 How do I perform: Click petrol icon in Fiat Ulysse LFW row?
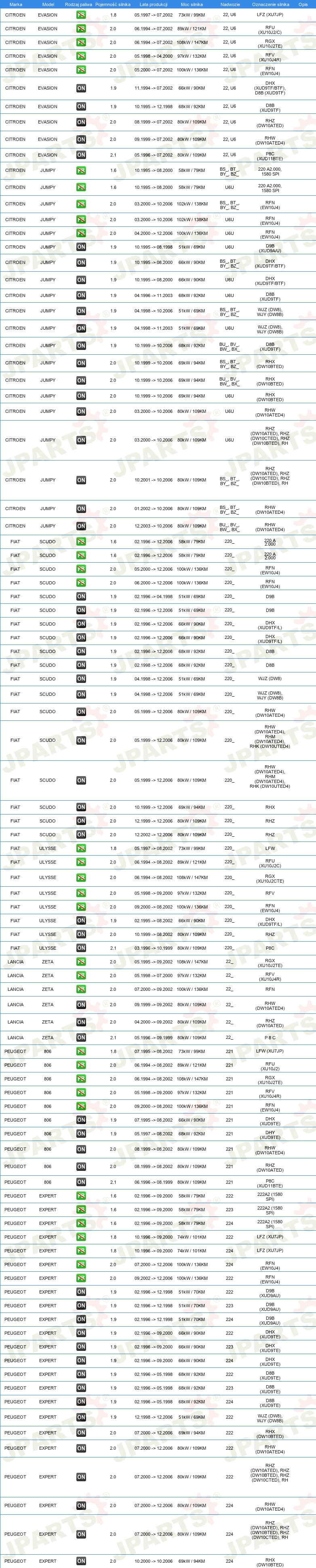[x=81, y=848]
